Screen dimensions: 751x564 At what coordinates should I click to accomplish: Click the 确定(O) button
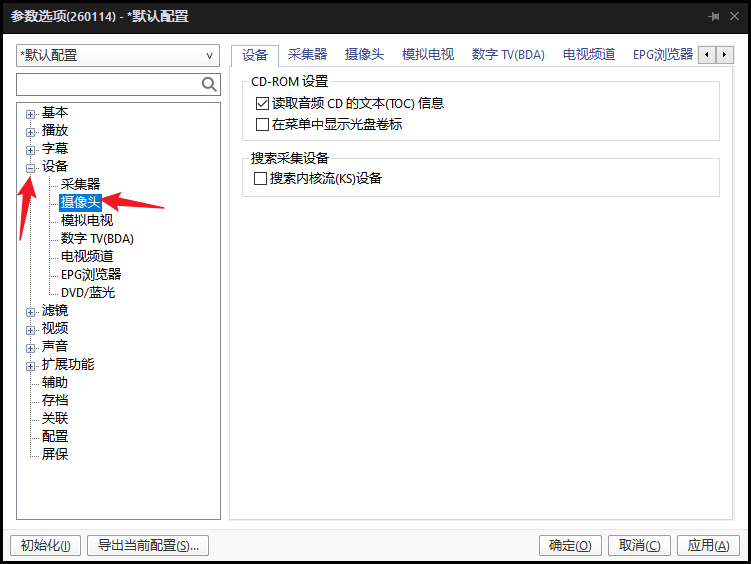tap(570, 545)
